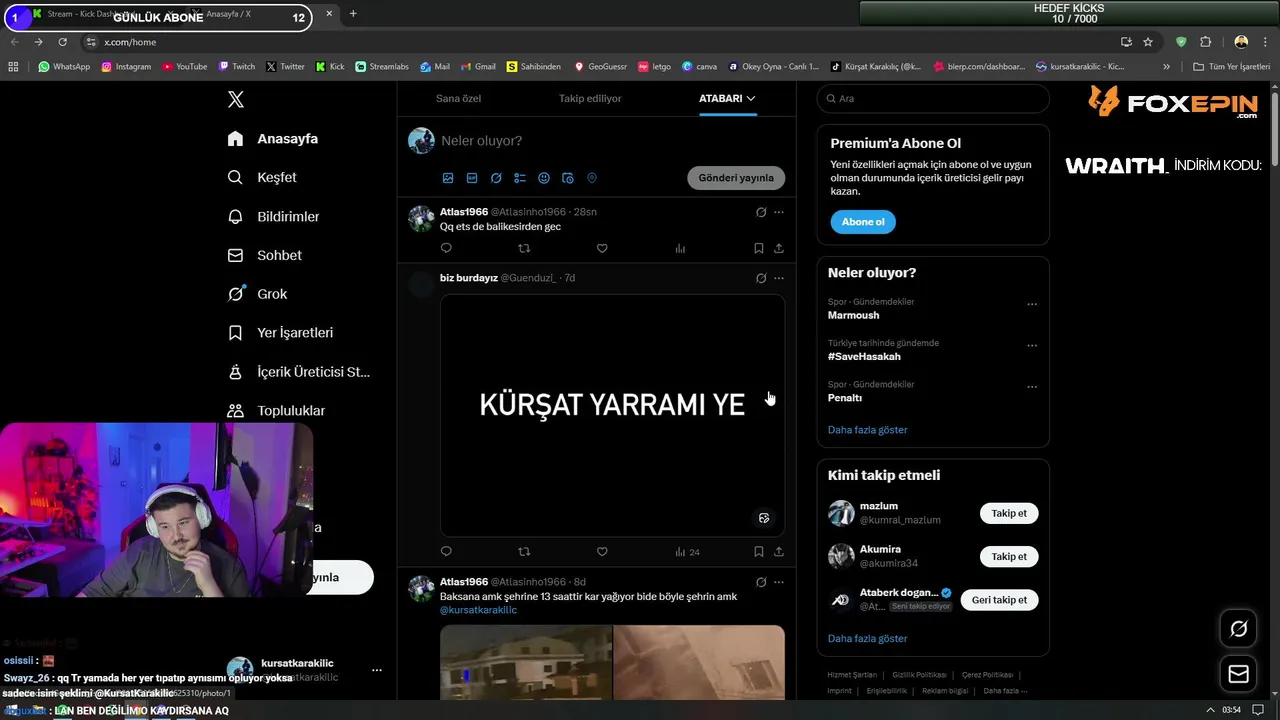Viewport: 1280px width, 720px height.
Task: Open İçerik Üreticisi St... menu item
Action: tap(300, 372)
